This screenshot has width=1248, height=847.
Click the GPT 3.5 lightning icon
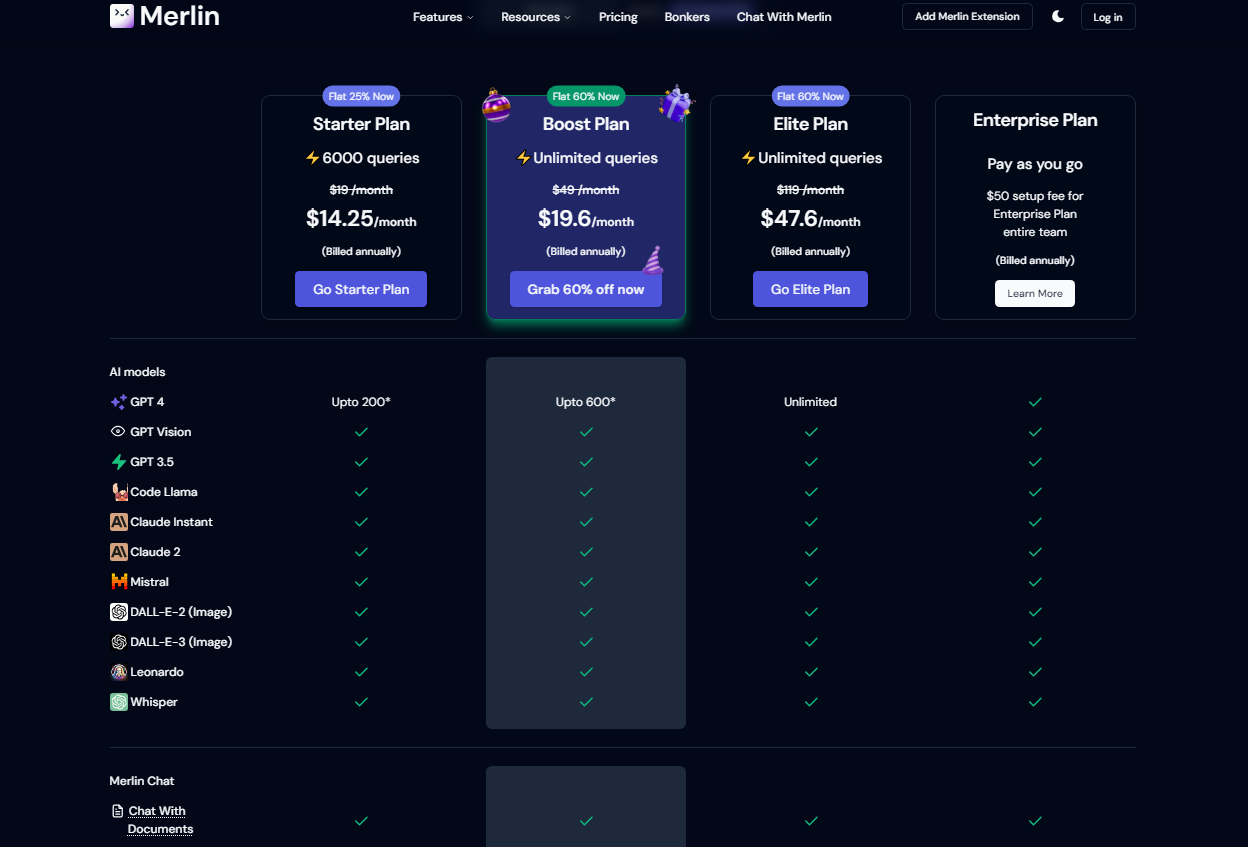118,462
